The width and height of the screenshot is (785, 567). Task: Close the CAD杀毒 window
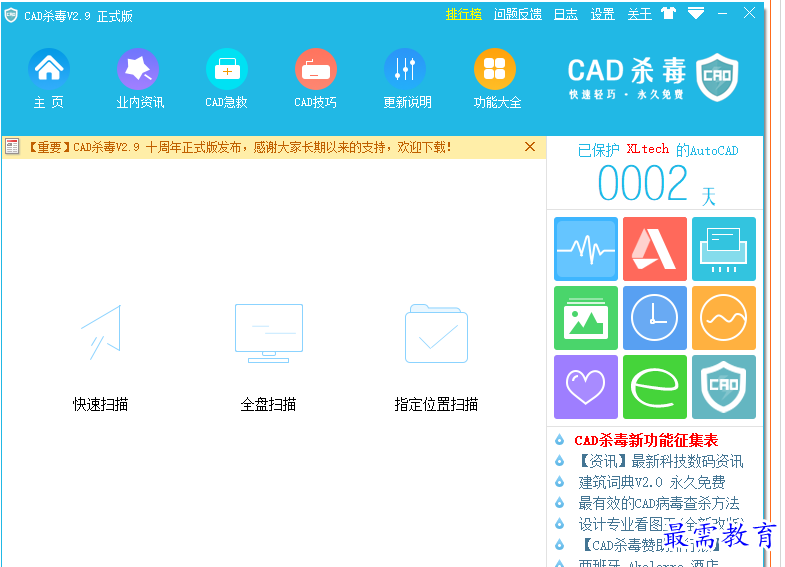click(749, 13)
